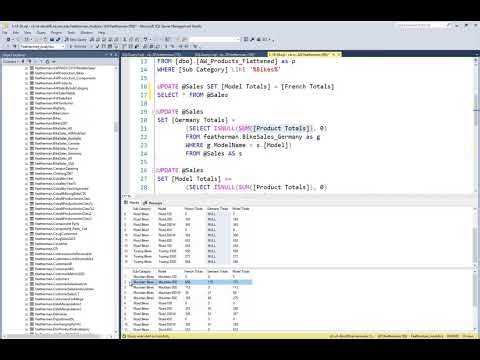Image resolution: width=480 pixels, height=360 pixels.
Task: Switch to the second query document tab
Action: (x=225, y=54)
